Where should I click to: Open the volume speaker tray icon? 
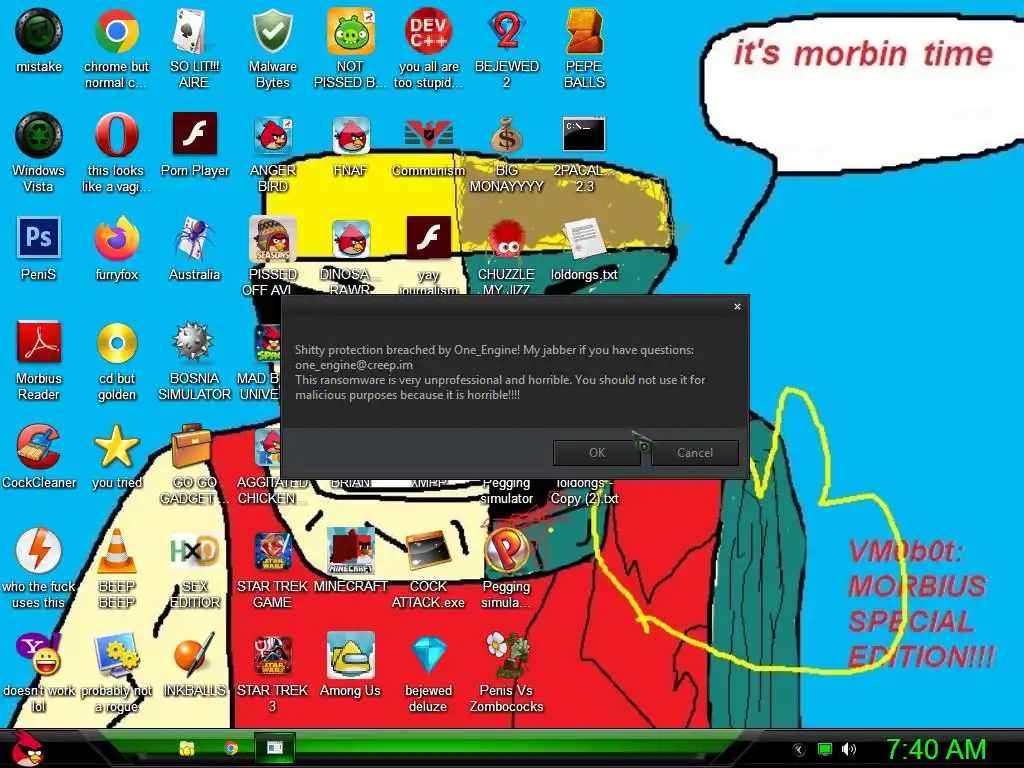coord(849,749)
